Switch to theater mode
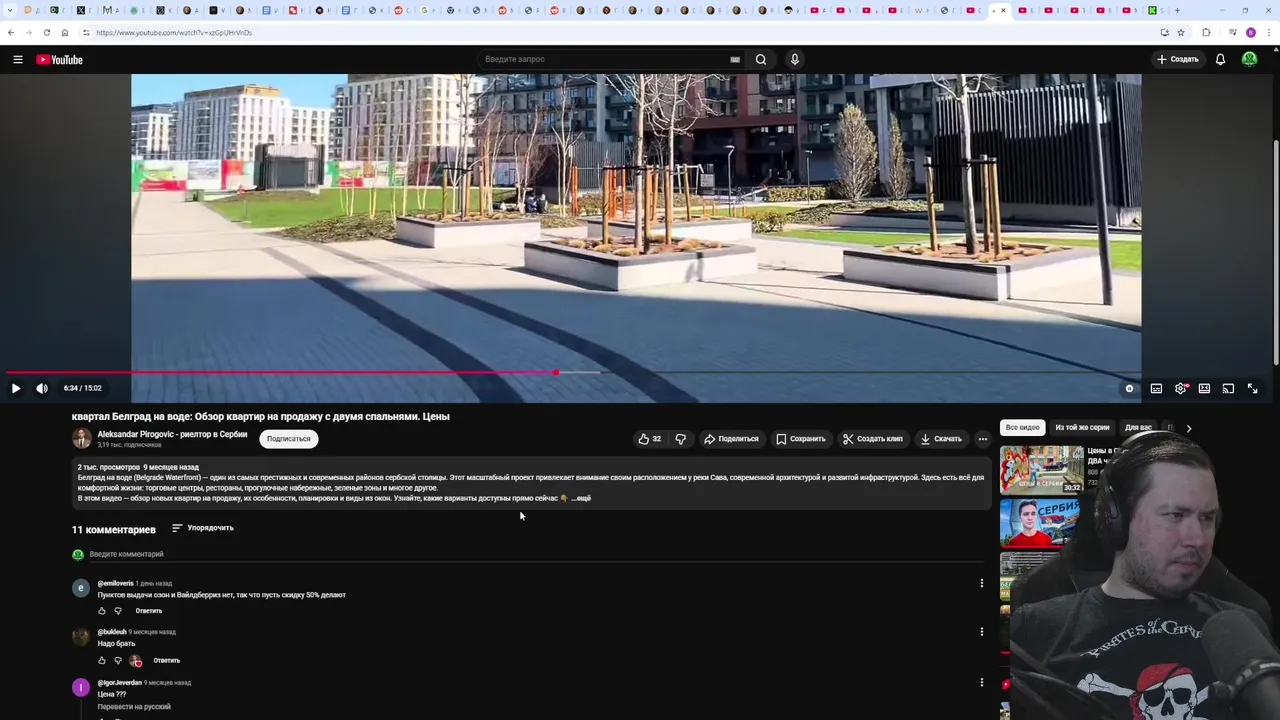Image resolution: width=1280 pixels, height=720 pixels. tap(1204, 388)
